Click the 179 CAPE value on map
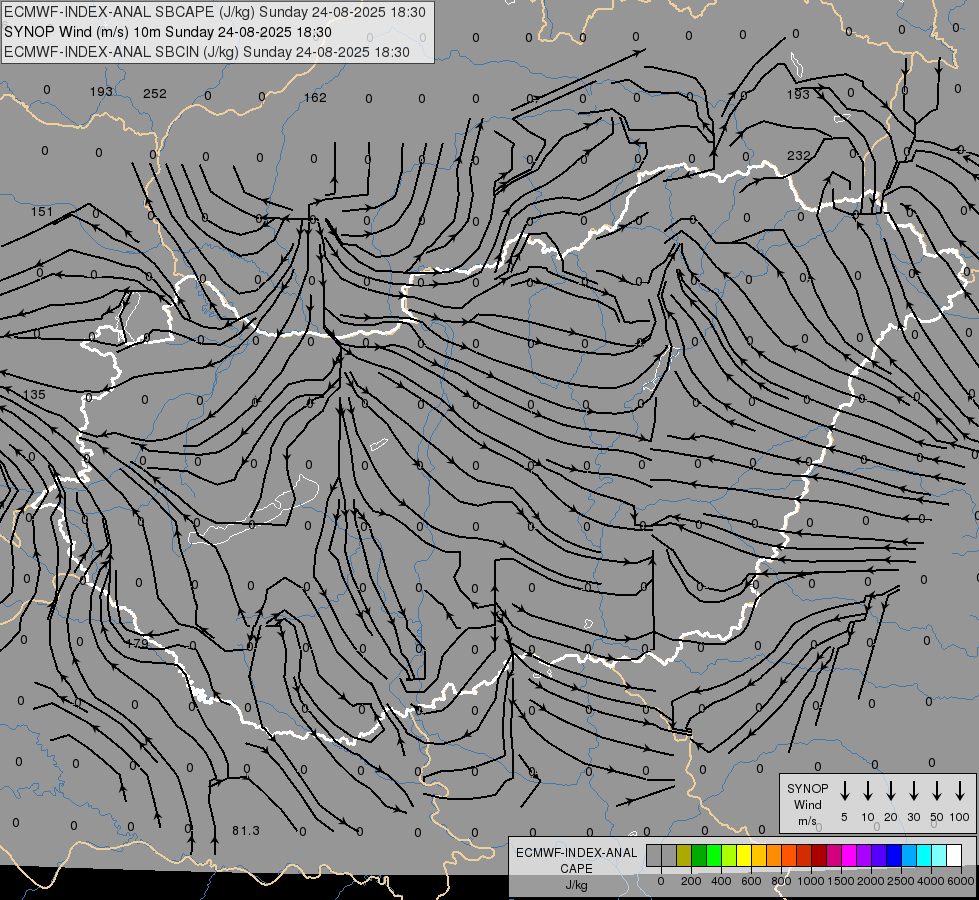Image resolution: width=979 pixels, height=900 pixels. [x=137, y=643]
